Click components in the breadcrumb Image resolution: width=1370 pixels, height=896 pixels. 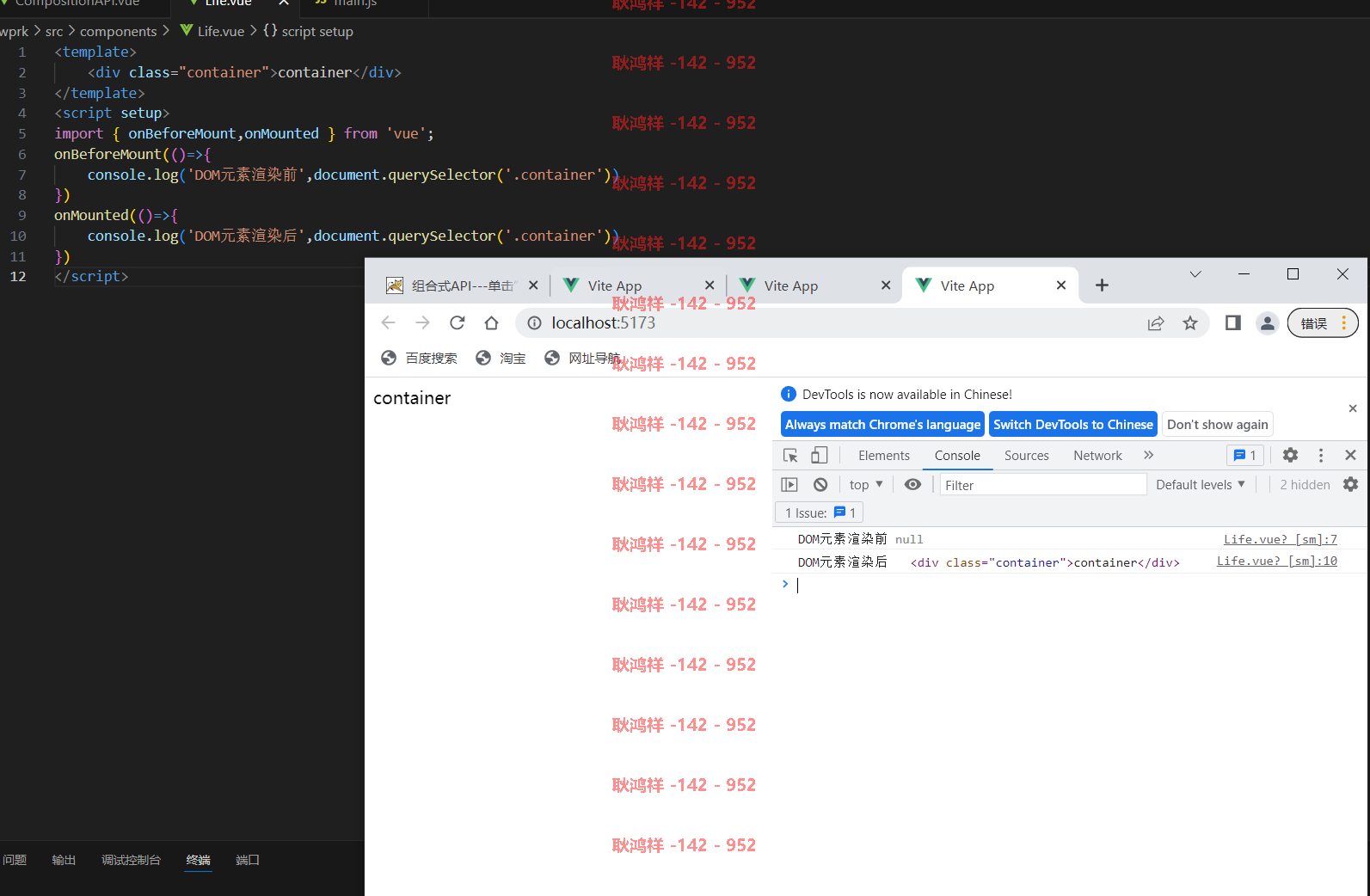(119, 31)
